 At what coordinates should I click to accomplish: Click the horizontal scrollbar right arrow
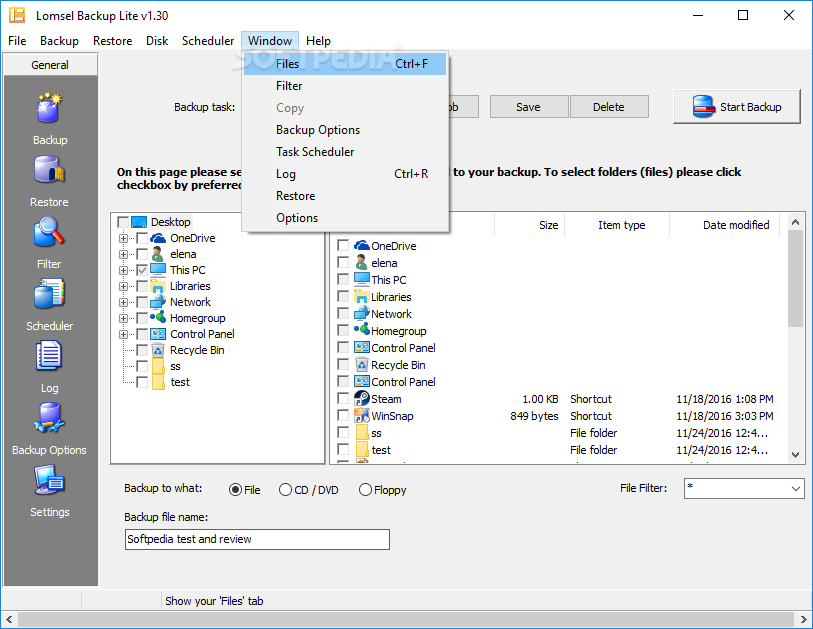pos(803,619)
